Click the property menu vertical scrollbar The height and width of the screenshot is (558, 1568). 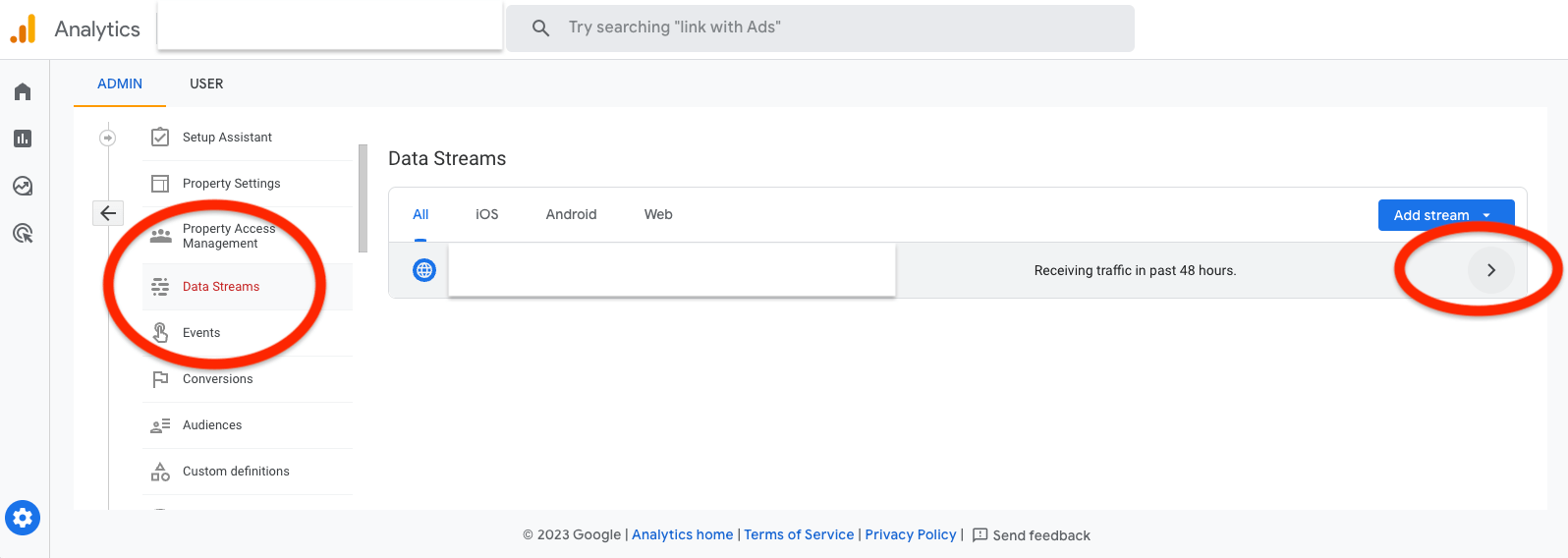tap(364, 198)
